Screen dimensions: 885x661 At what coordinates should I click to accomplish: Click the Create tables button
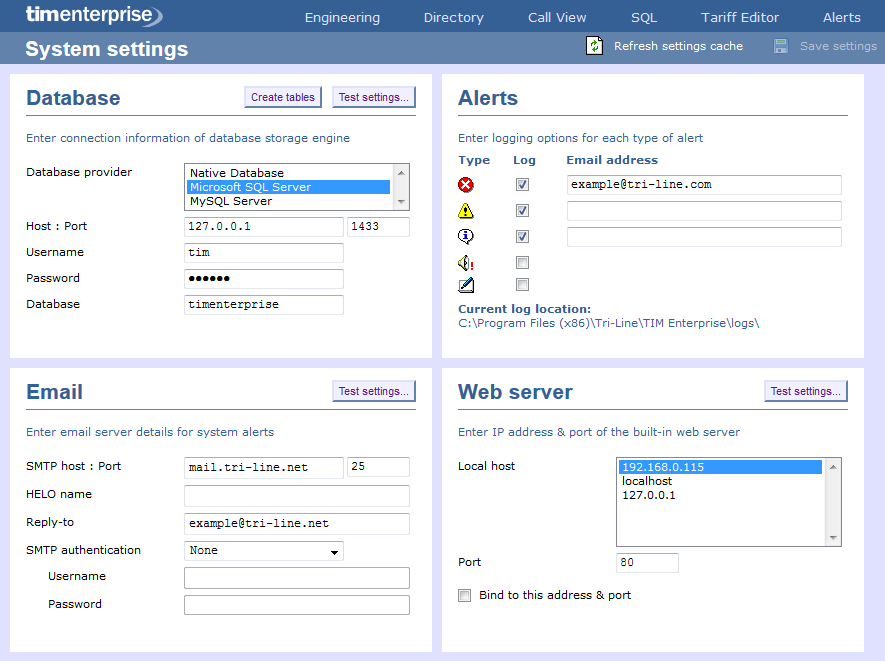(x=283, y=97)
